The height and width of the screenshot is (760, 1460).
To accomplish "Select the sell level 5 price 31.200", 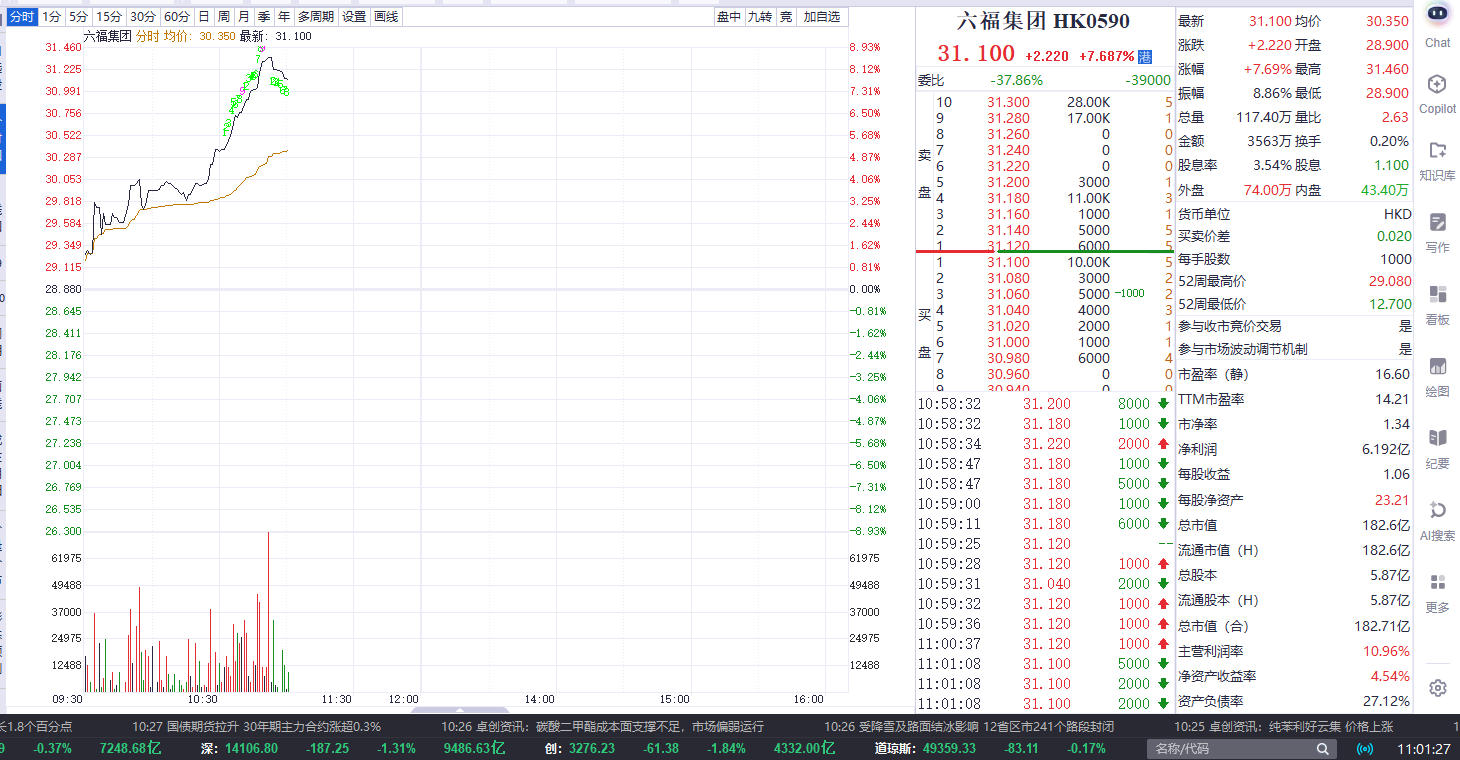I will tap(1008, 182).
